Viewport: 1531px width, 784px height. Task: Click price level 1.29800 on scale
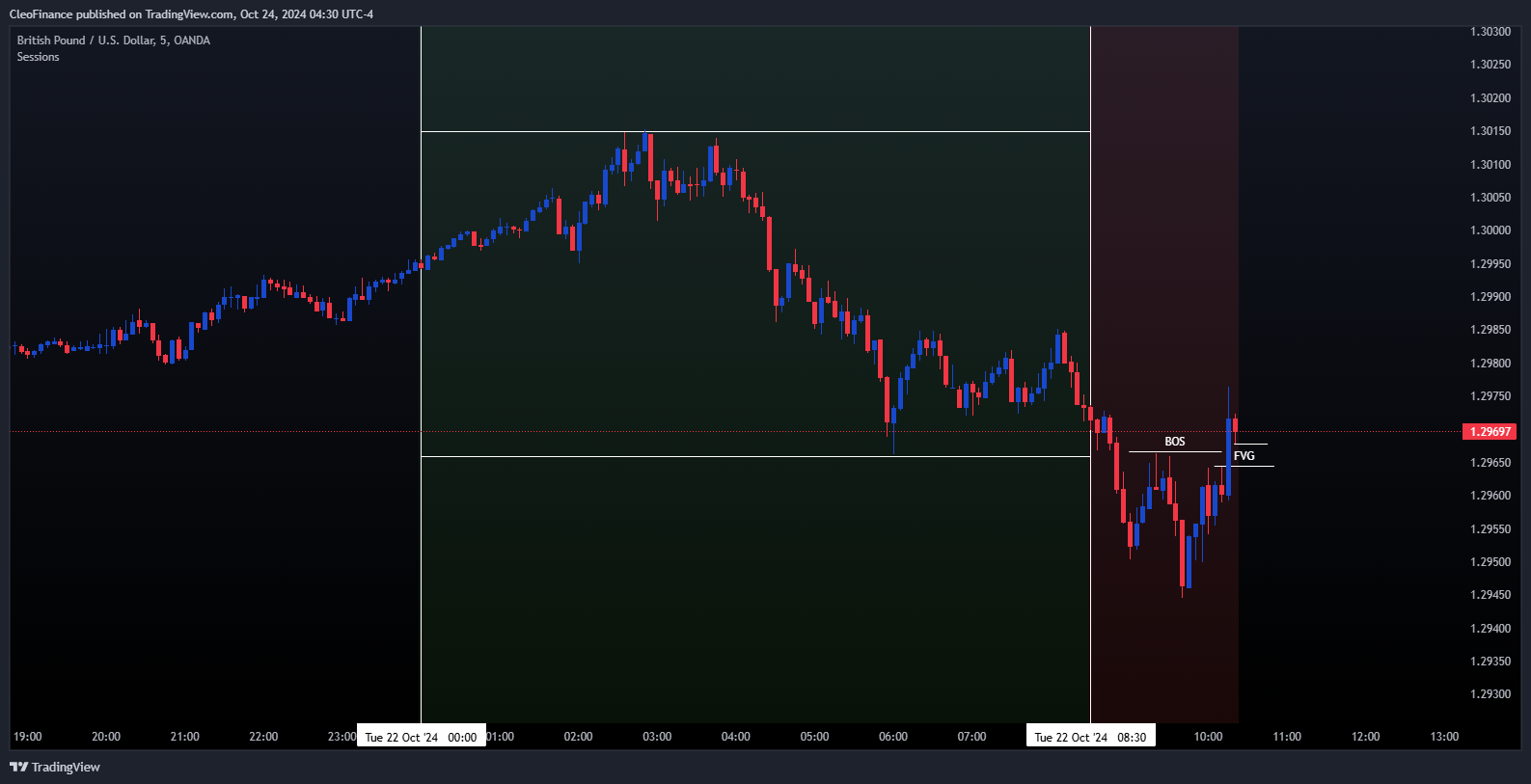pos(1490,364)
